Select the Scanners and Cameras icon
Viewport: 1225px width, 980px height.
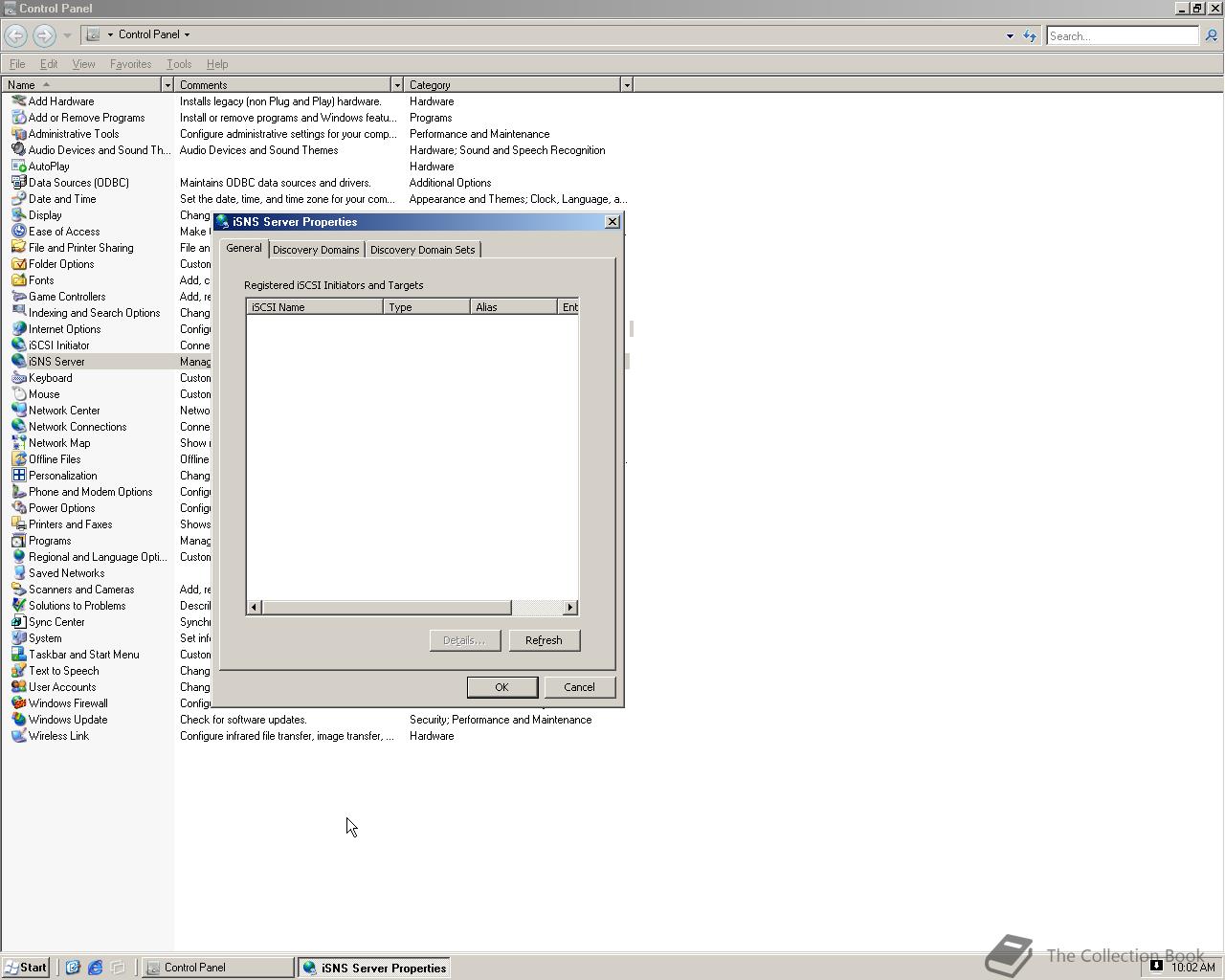(x=18, y=590)
